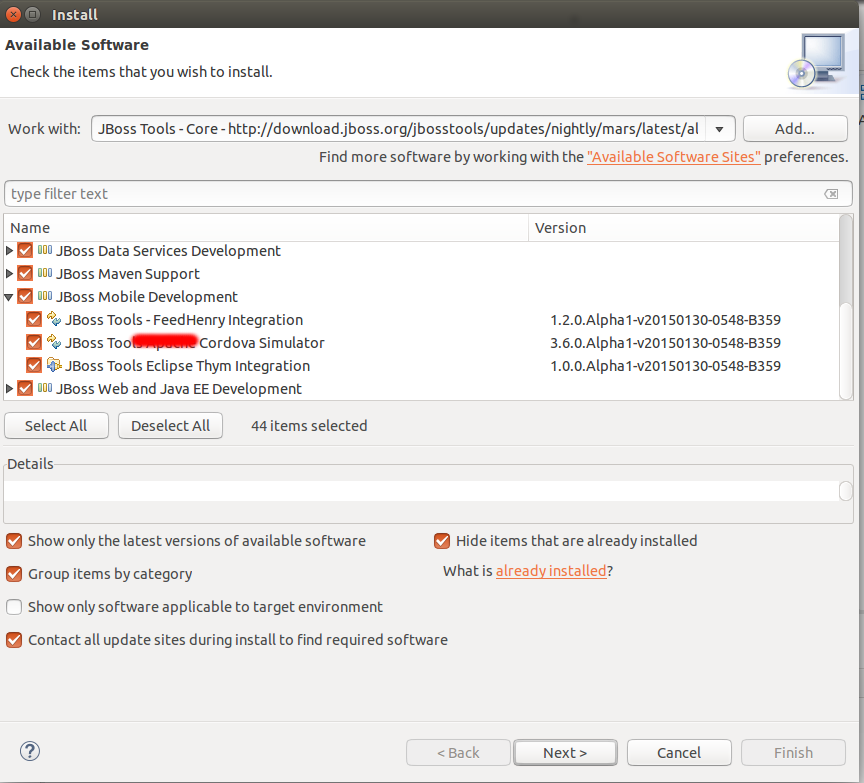
Task: Click the Select All button
Action: (x=56, y=426)
